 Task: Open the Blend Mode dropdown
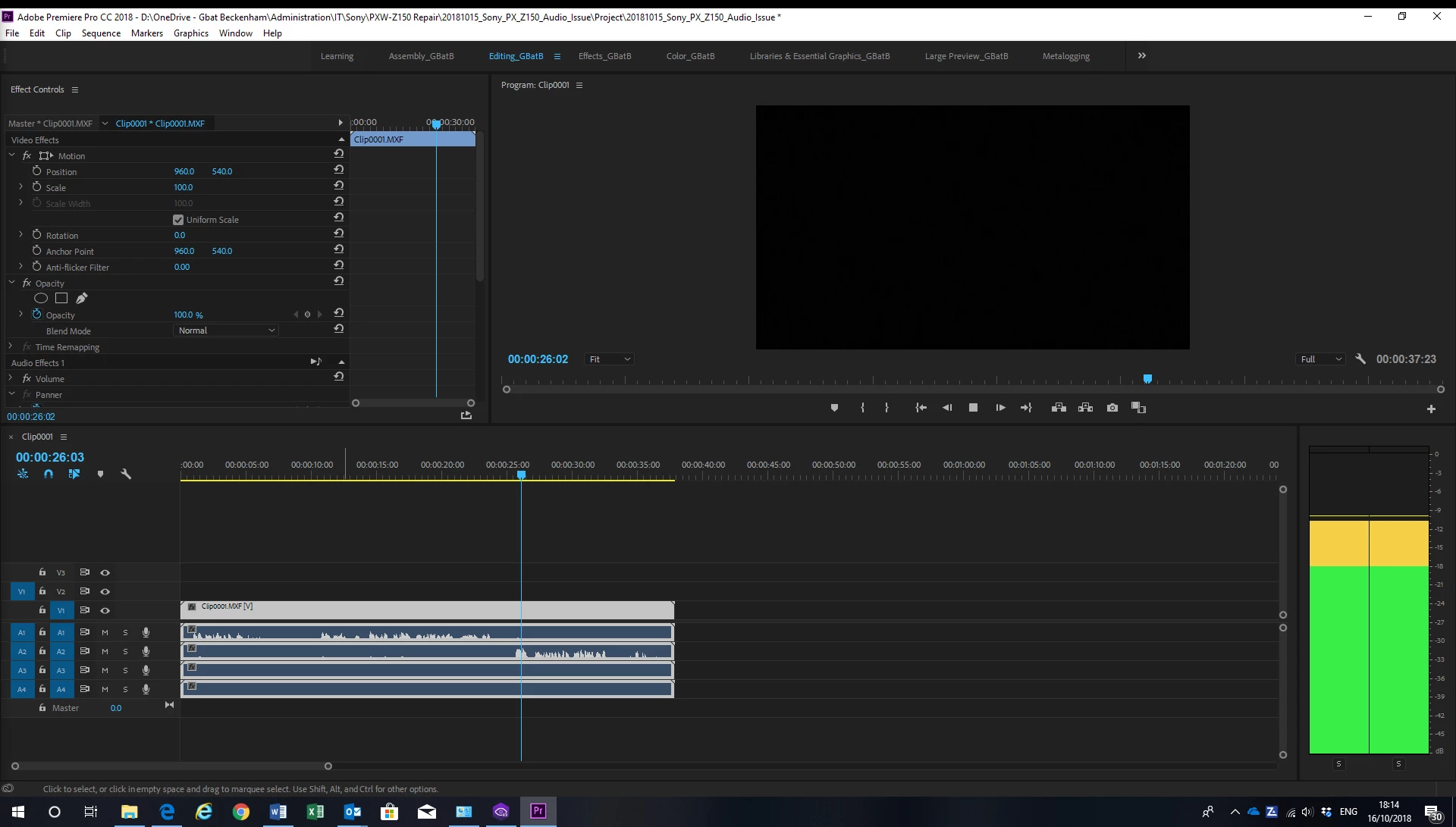(226, 330)
